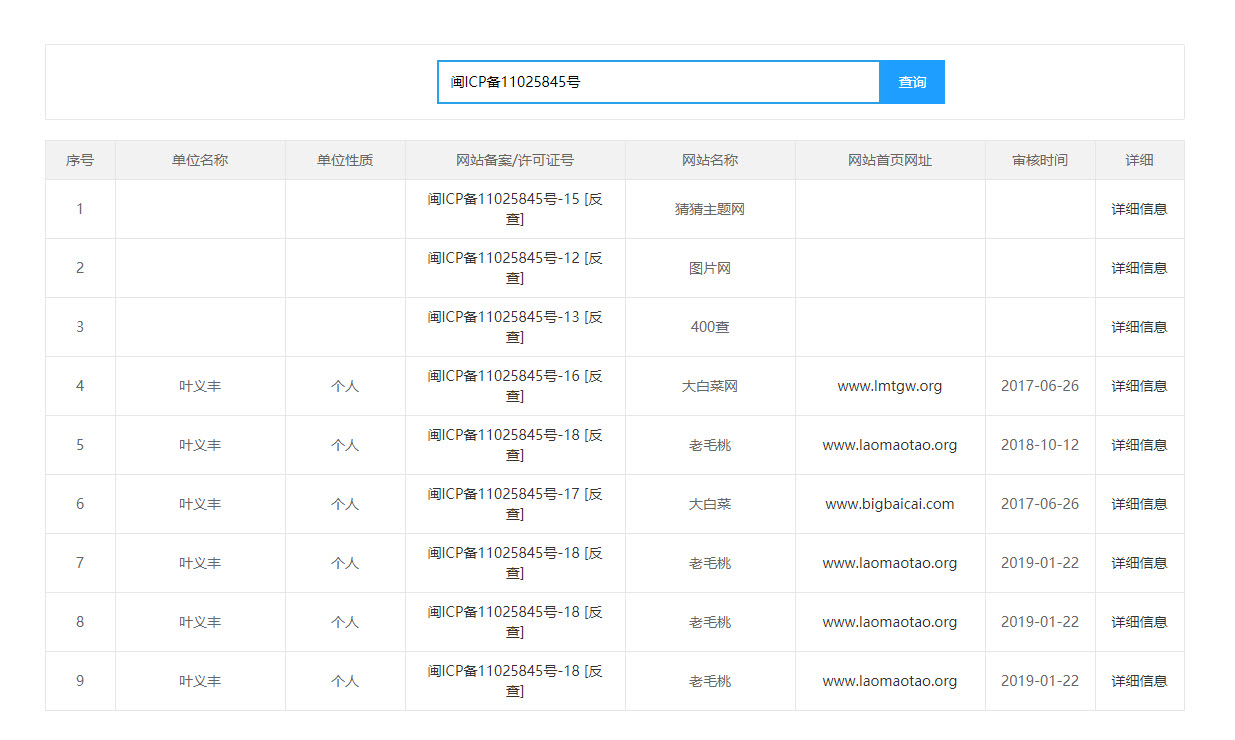View 详细信息 for the 2018-10-12 老毛桃 row
1235x740 pixels.
click(x=1139, y=445)
